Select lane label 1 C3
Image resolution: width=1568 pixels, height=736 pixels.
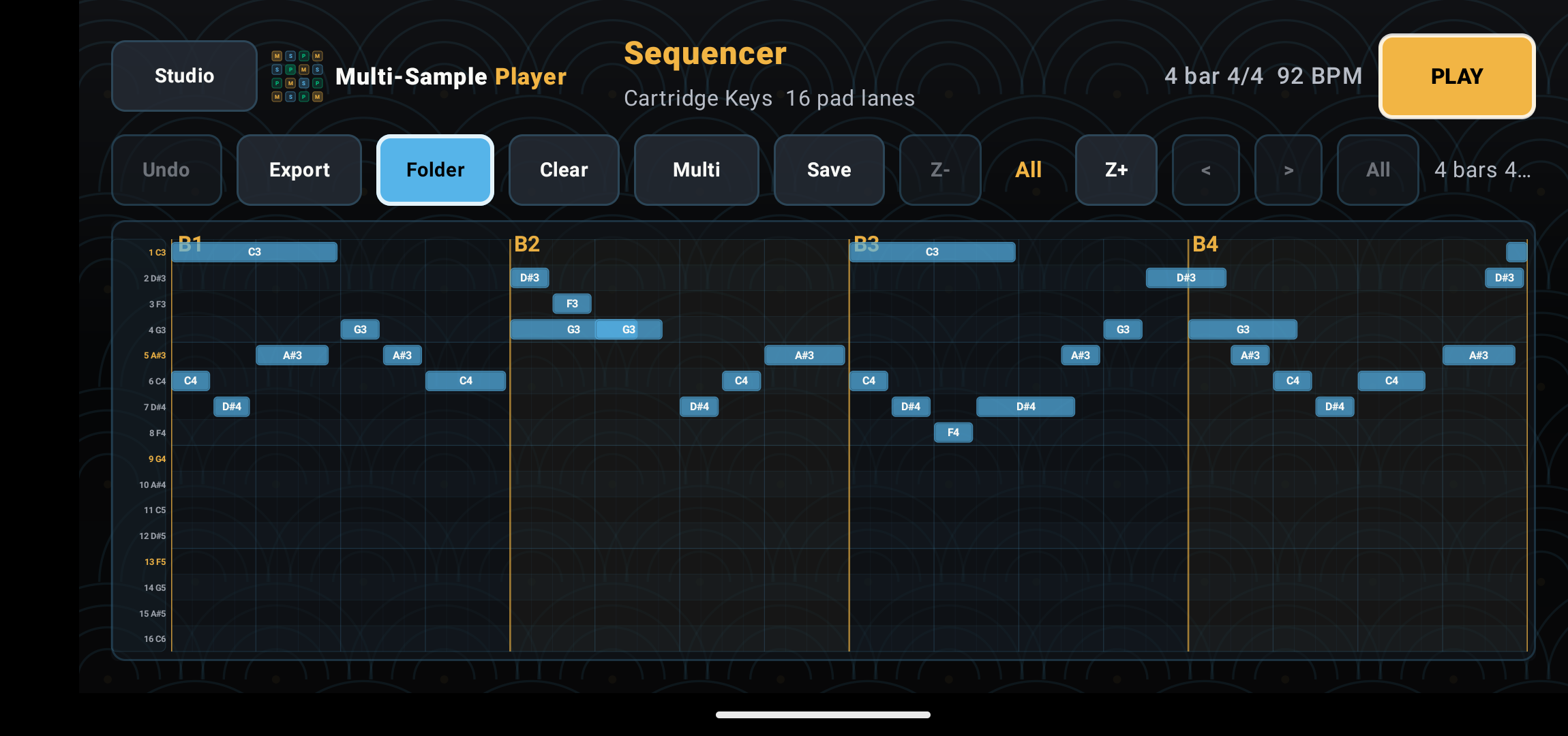pyautogui.click(x=157, y=252)
